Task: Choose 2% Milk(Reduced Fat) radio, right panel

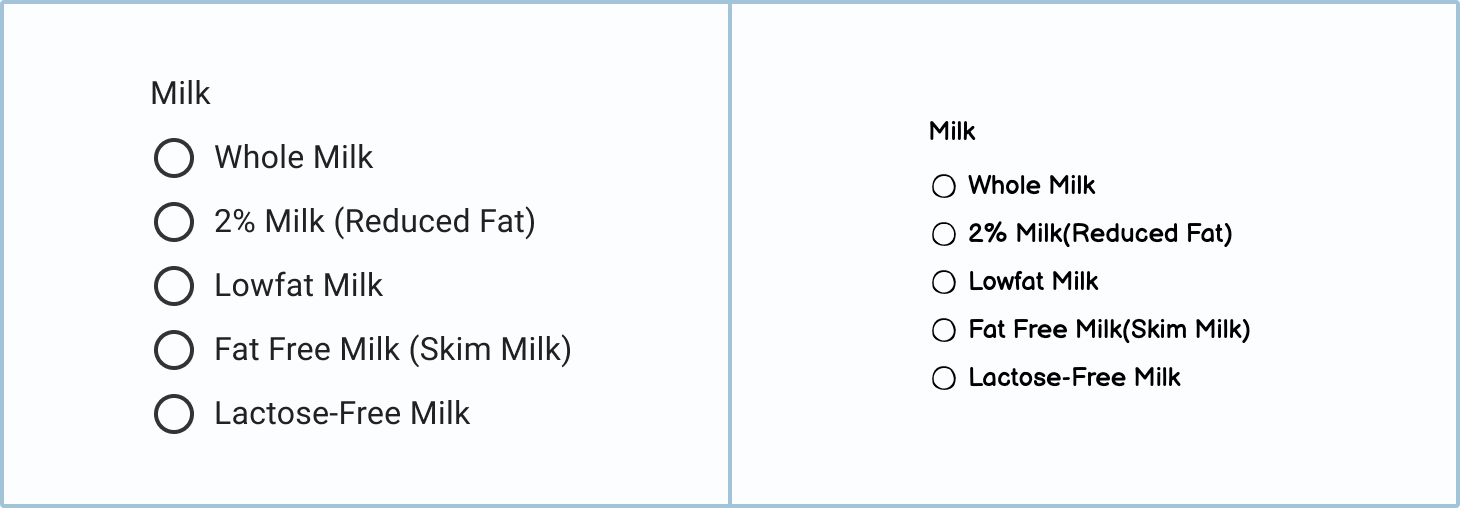Action: [944, 234]
